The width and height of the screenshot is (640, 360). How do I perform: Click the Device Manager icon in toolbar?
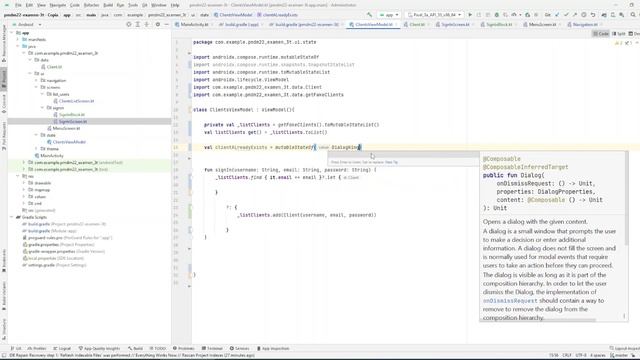(613, 15)
